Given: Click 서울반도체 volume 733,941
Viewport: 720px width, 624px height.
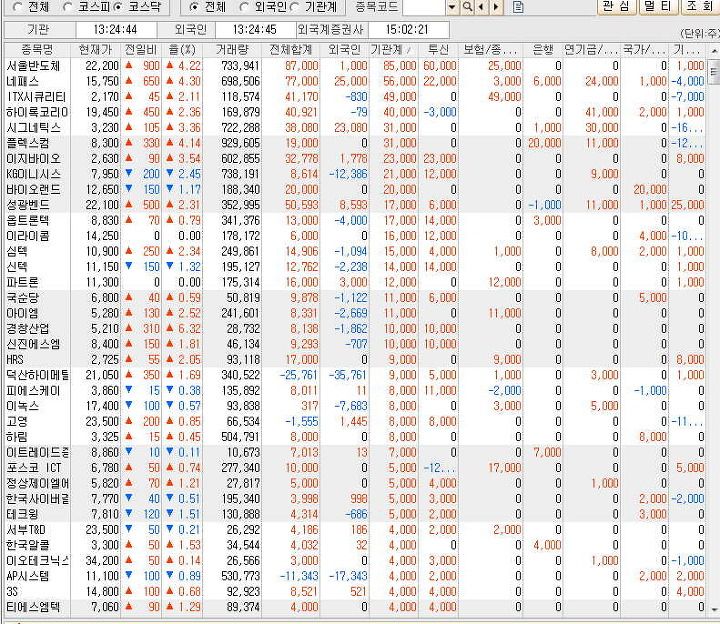Looking at the screenshot, I should (x=240, y=66).
